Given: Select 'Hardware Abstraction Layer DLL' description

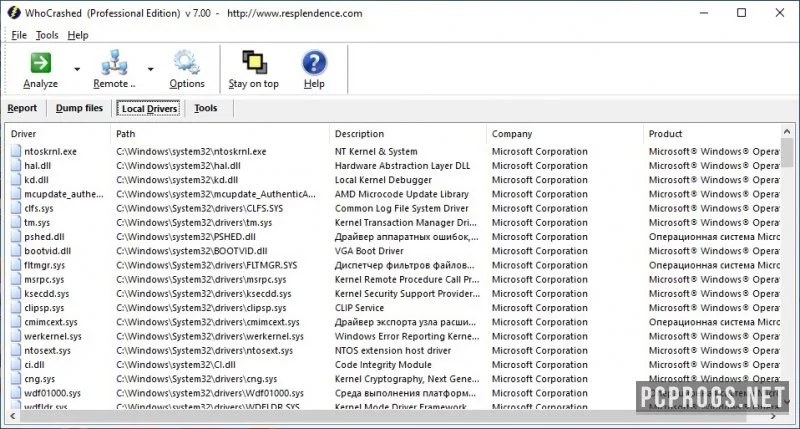Looking at the screenshot, I should [x=403, y=166].
